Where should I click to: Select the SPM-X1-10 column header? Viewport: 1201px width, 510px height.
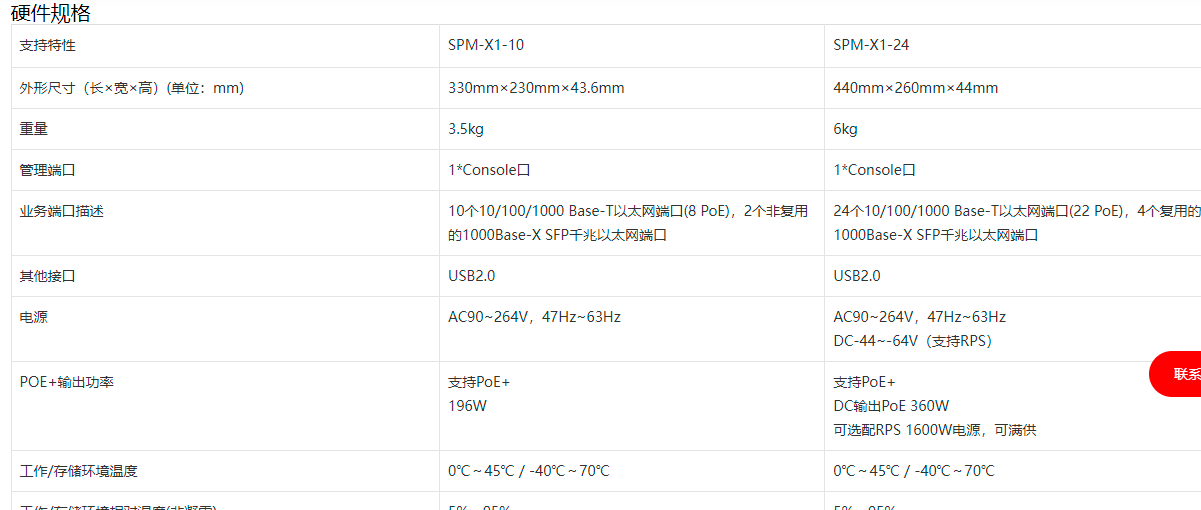pyautogui.click(x=488, y=46)
